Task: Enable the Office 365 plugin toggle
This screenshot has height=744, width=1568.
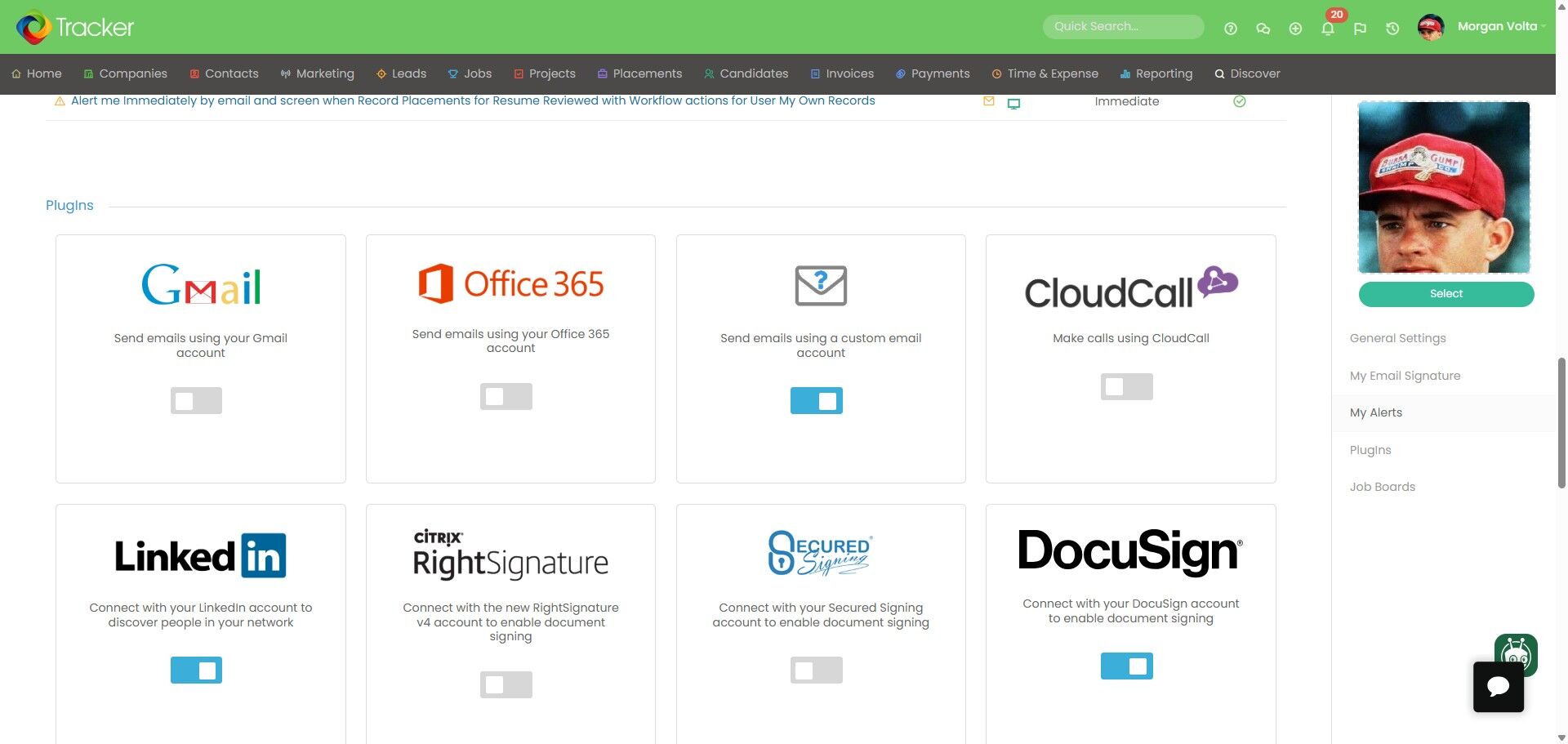Action: click(x=506, y=396)
